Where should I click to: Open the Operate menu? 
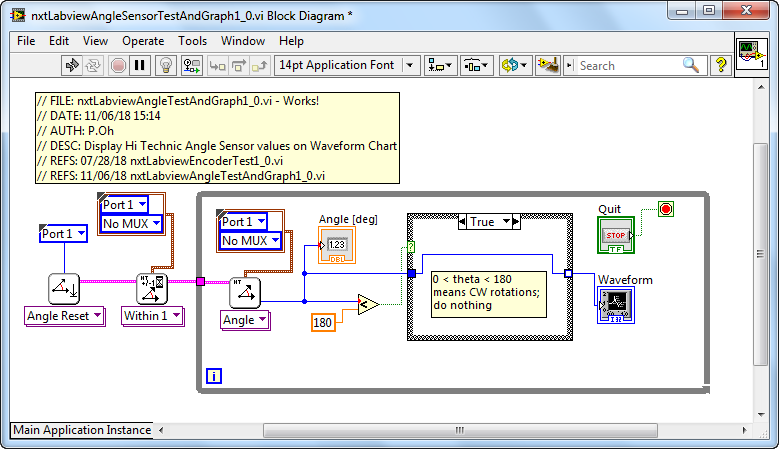coord(143,41)
